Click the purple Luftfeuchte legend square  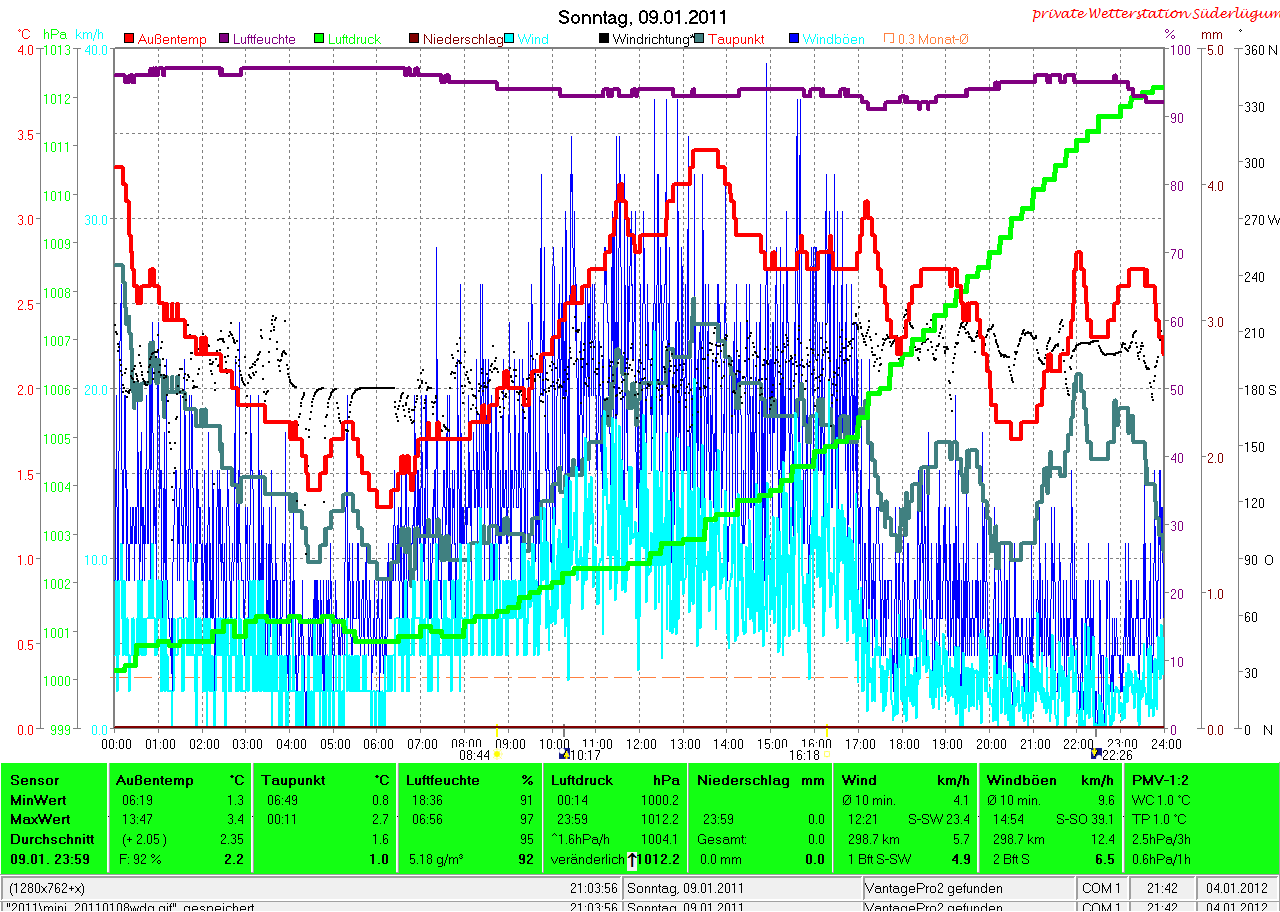[x=224, y=39]
